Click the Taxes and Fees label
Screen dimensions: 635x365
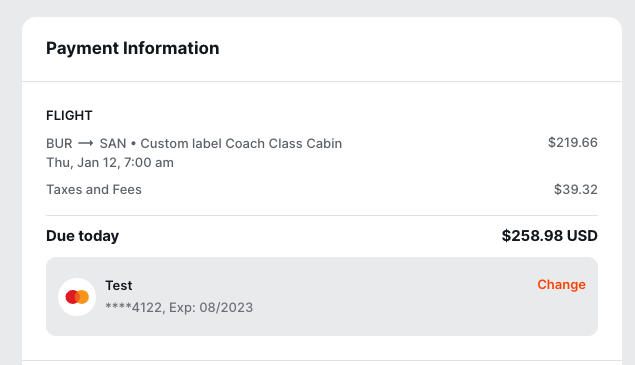pyautogui.click(x=94, y=190)
